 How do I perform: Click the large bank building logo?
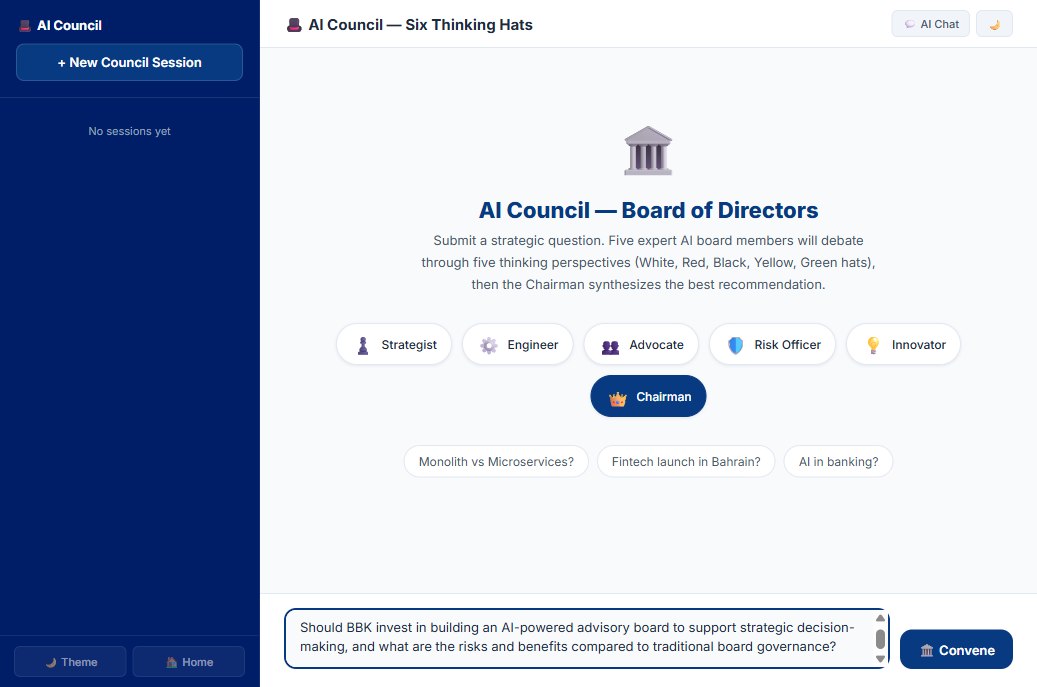click(648, 151)
